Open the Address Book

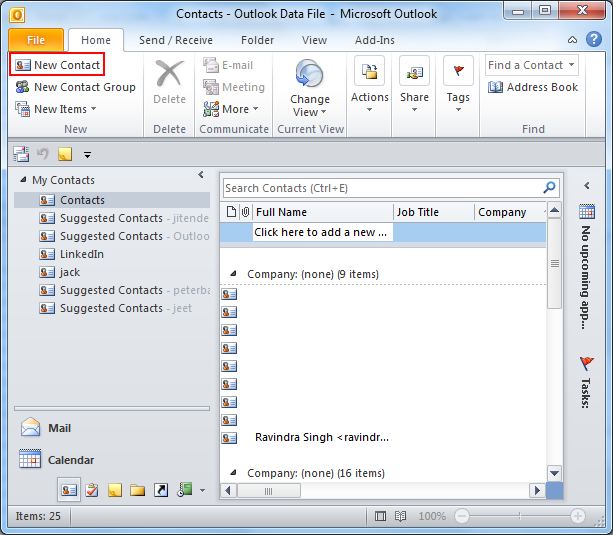click(532, 87)
